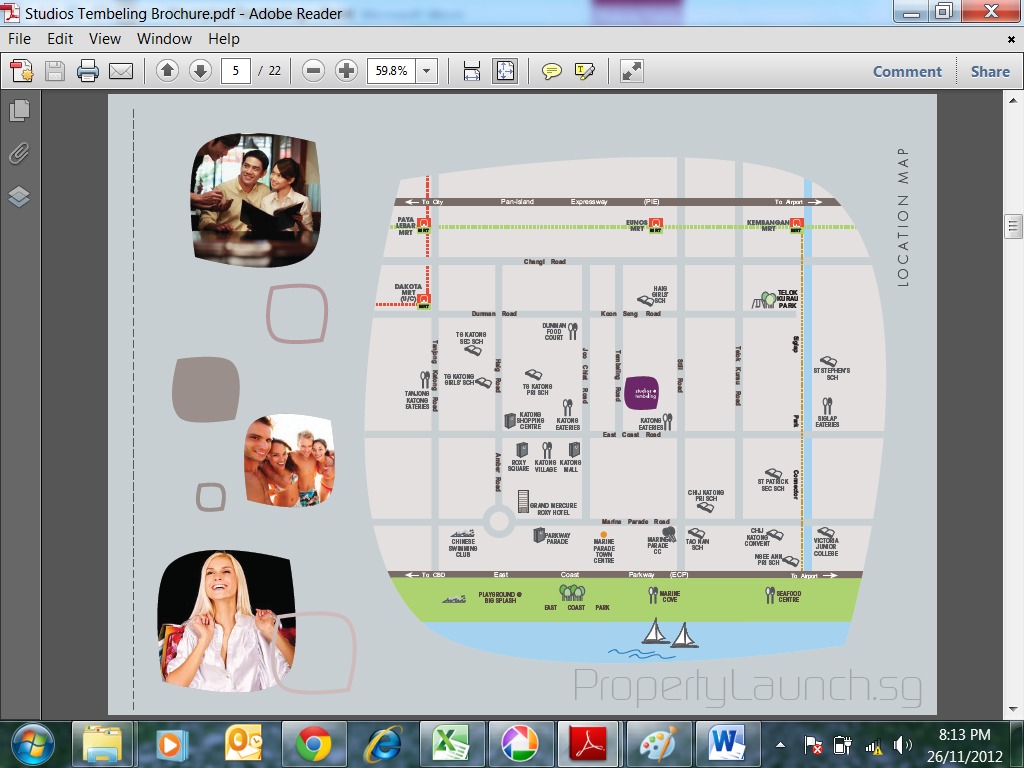Open Google Chrome from taskbar

[x=313, y=744]
